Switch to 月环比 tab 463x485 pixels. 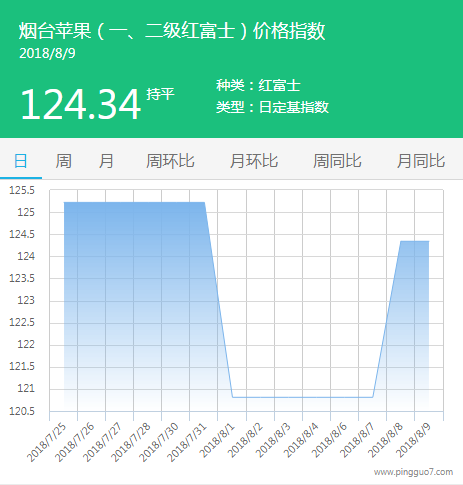[x=254, y=161]
